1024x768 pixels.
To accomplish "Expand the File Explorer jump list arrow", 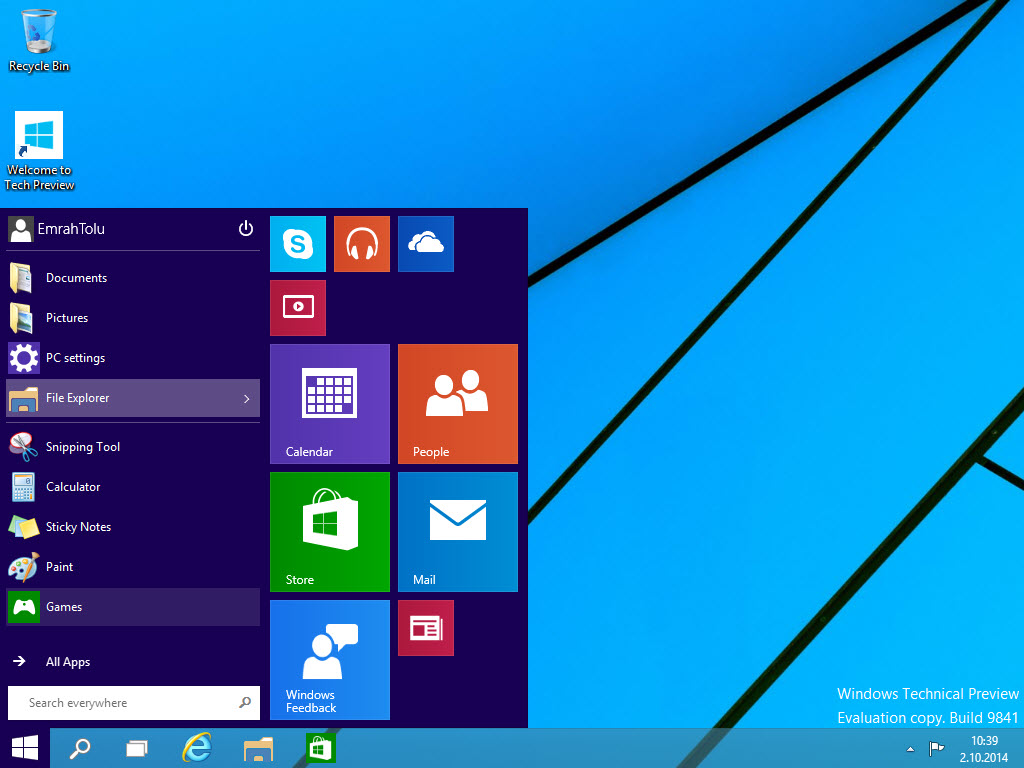I will [246, 398].
